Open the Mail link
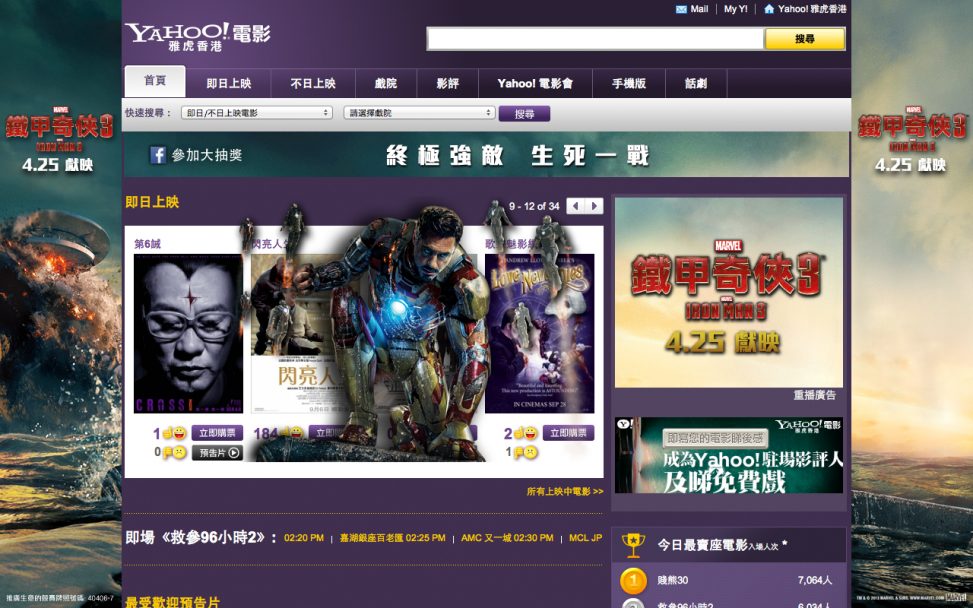 (699, 9)
